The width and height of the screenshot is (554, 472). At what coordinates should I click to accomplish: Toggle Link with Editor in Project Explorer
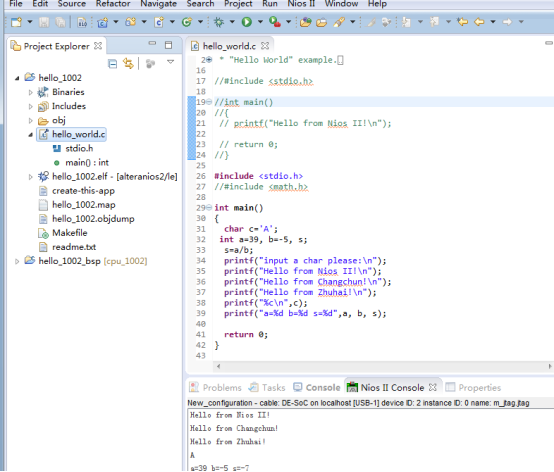click(x=128, y=64)
